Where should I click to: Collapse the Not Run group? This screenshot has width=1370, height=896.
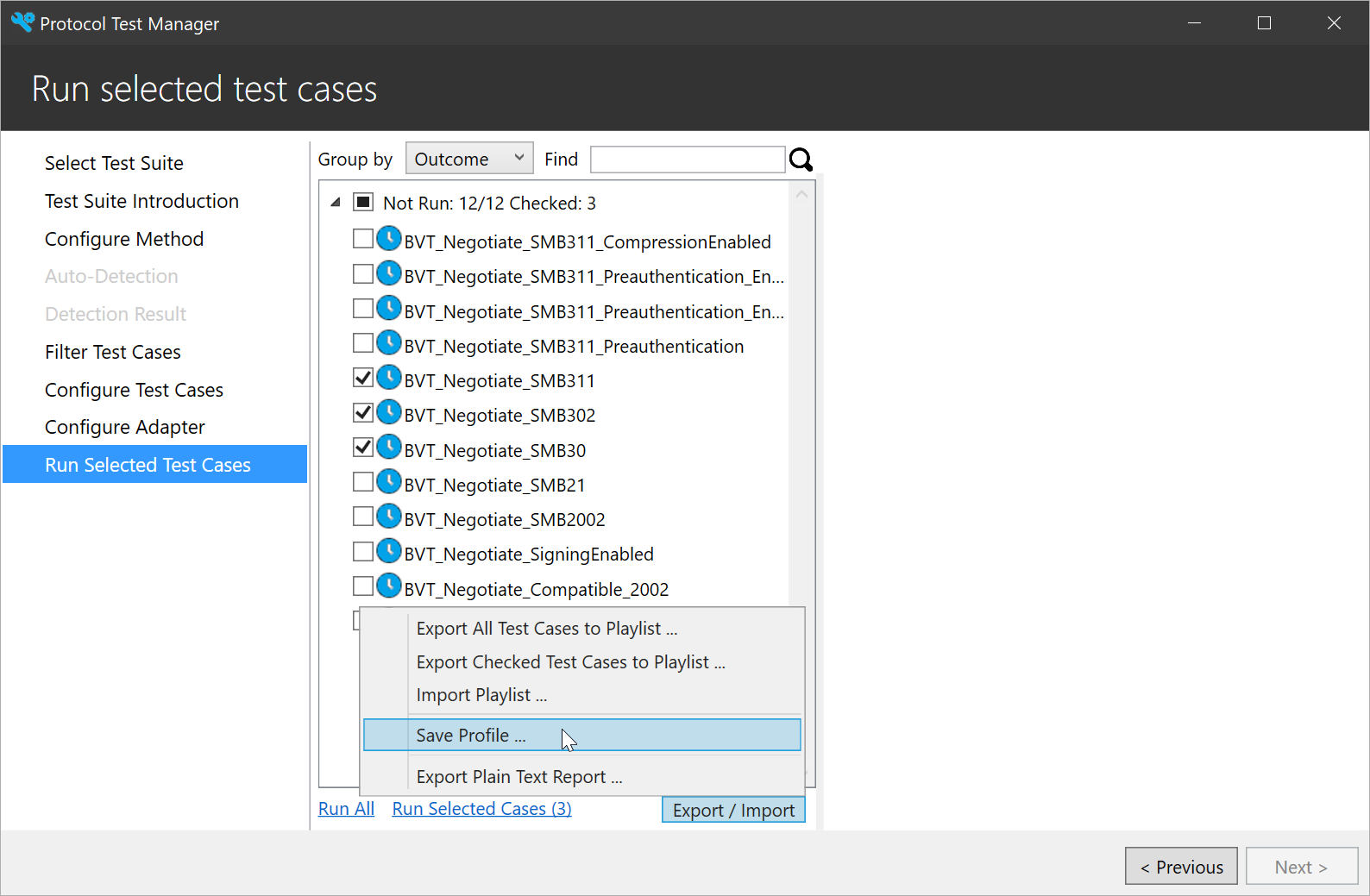[x=336, y=203]
